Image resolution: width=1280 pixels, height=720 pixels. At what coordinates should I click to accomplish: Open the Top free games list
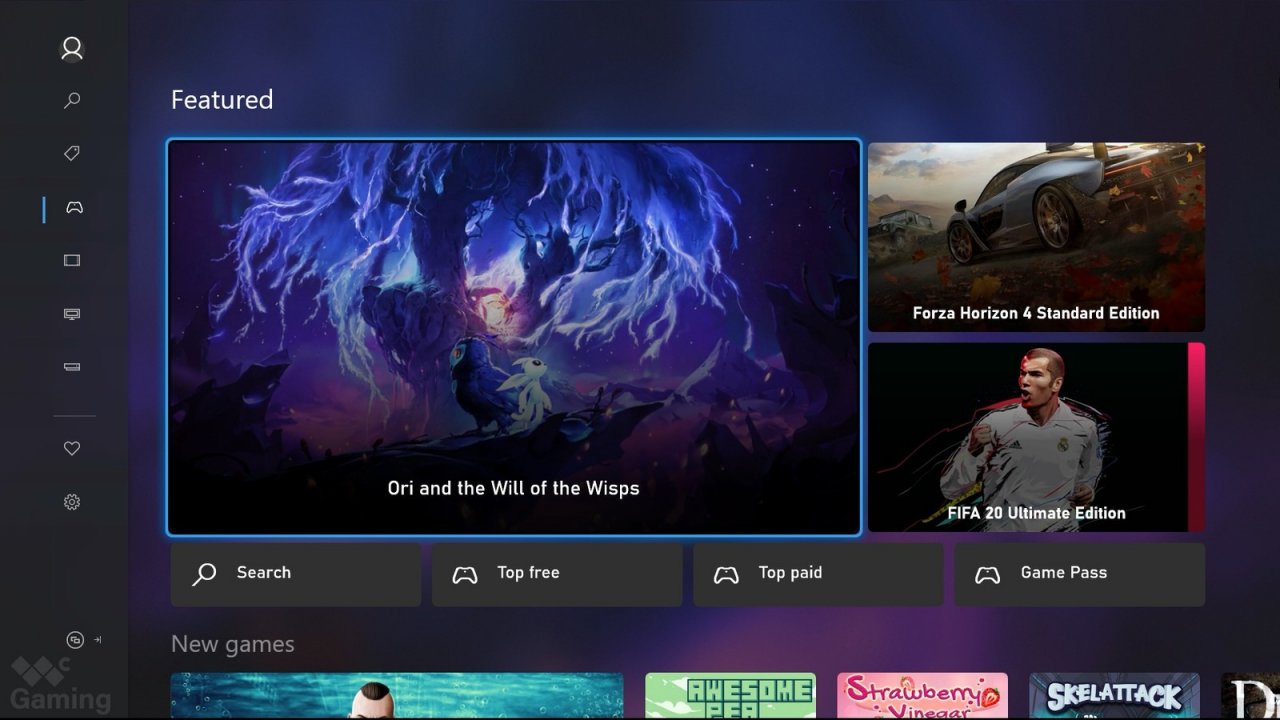[x=557, y=574]
